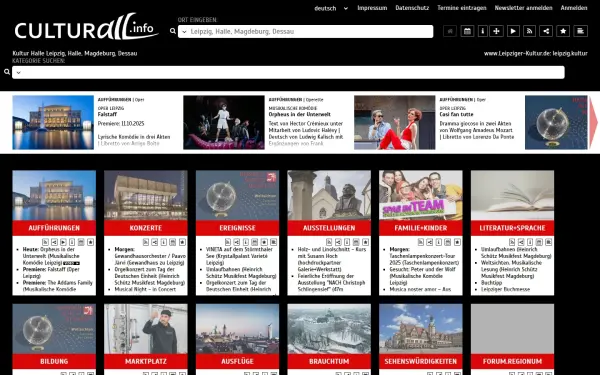Click the magnifier icon beside category search

(7, 72)
